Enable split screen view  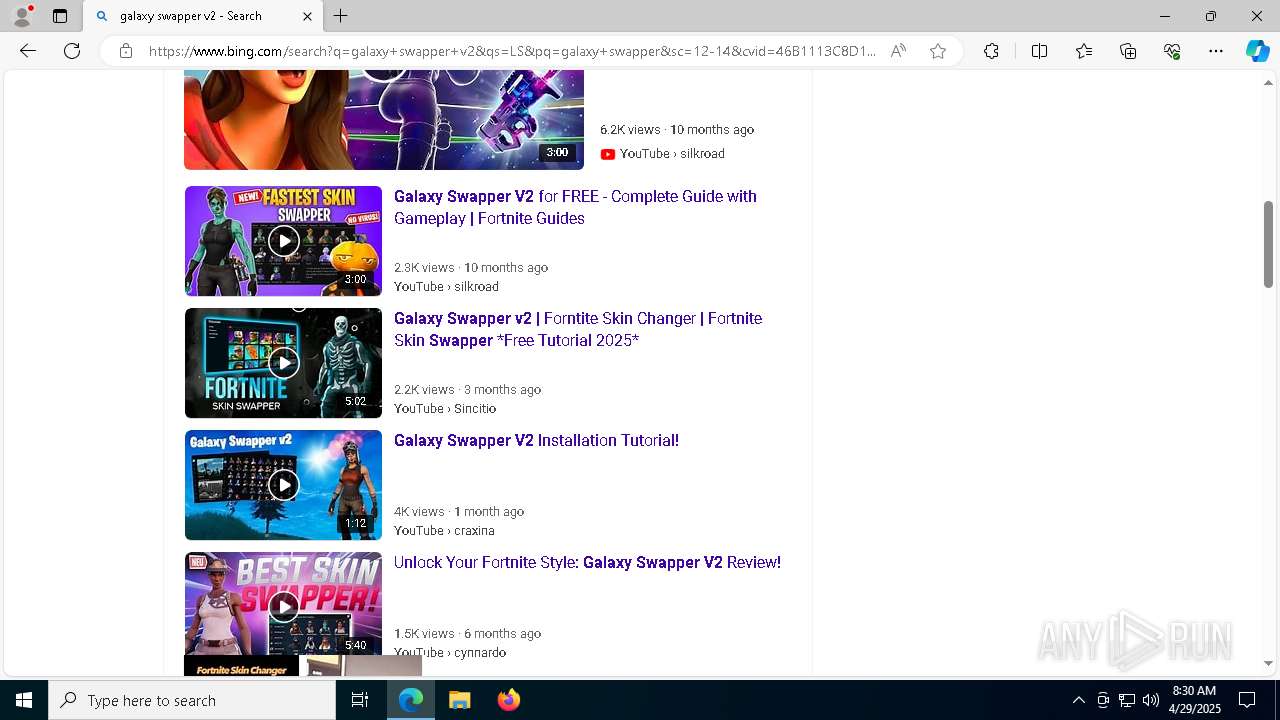(x=1039, y=51)
